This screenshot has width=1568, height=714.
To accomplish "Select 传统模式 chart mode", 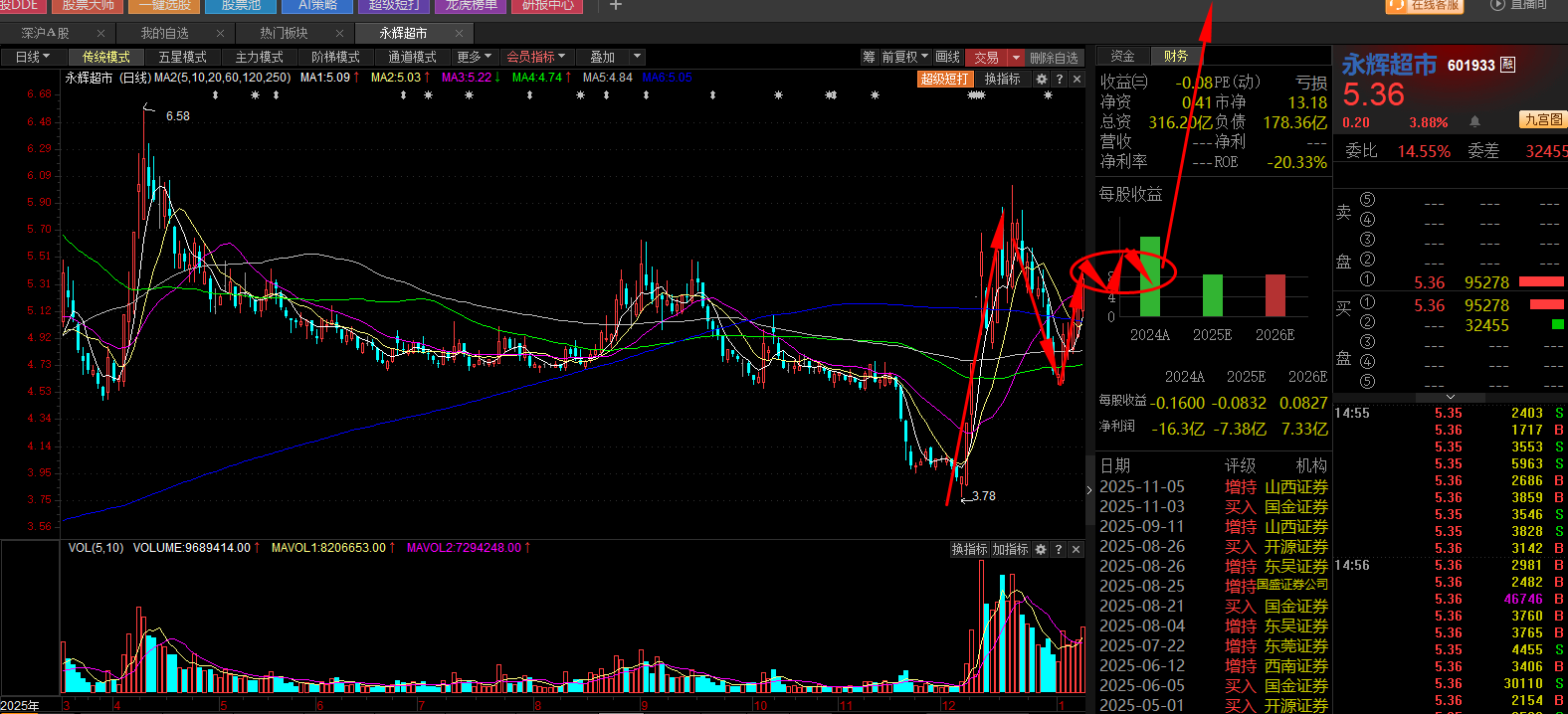I will point(106,57).
